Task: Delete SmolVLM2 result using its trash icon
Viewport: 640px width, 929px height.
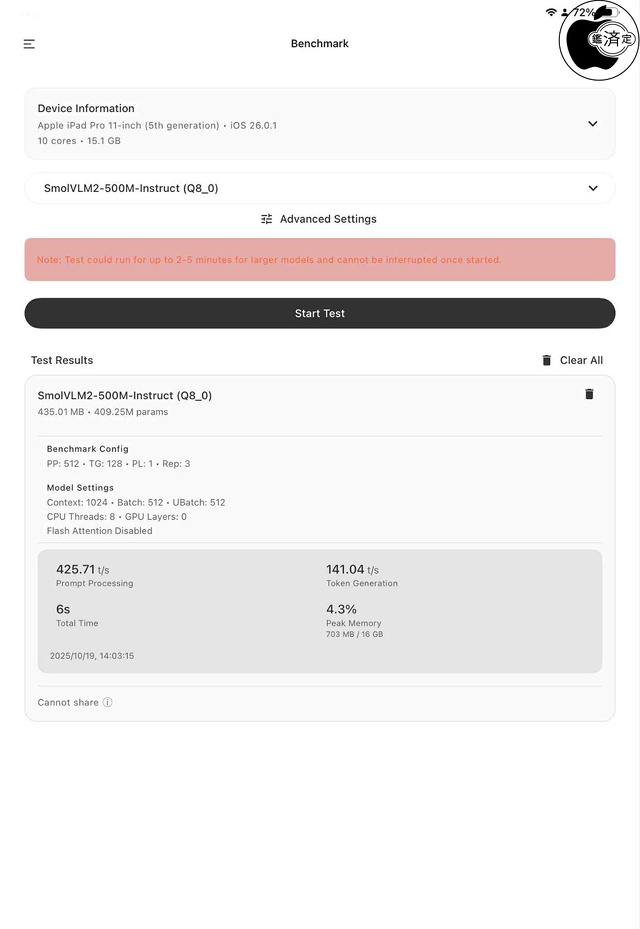Action: pos(589,395)
